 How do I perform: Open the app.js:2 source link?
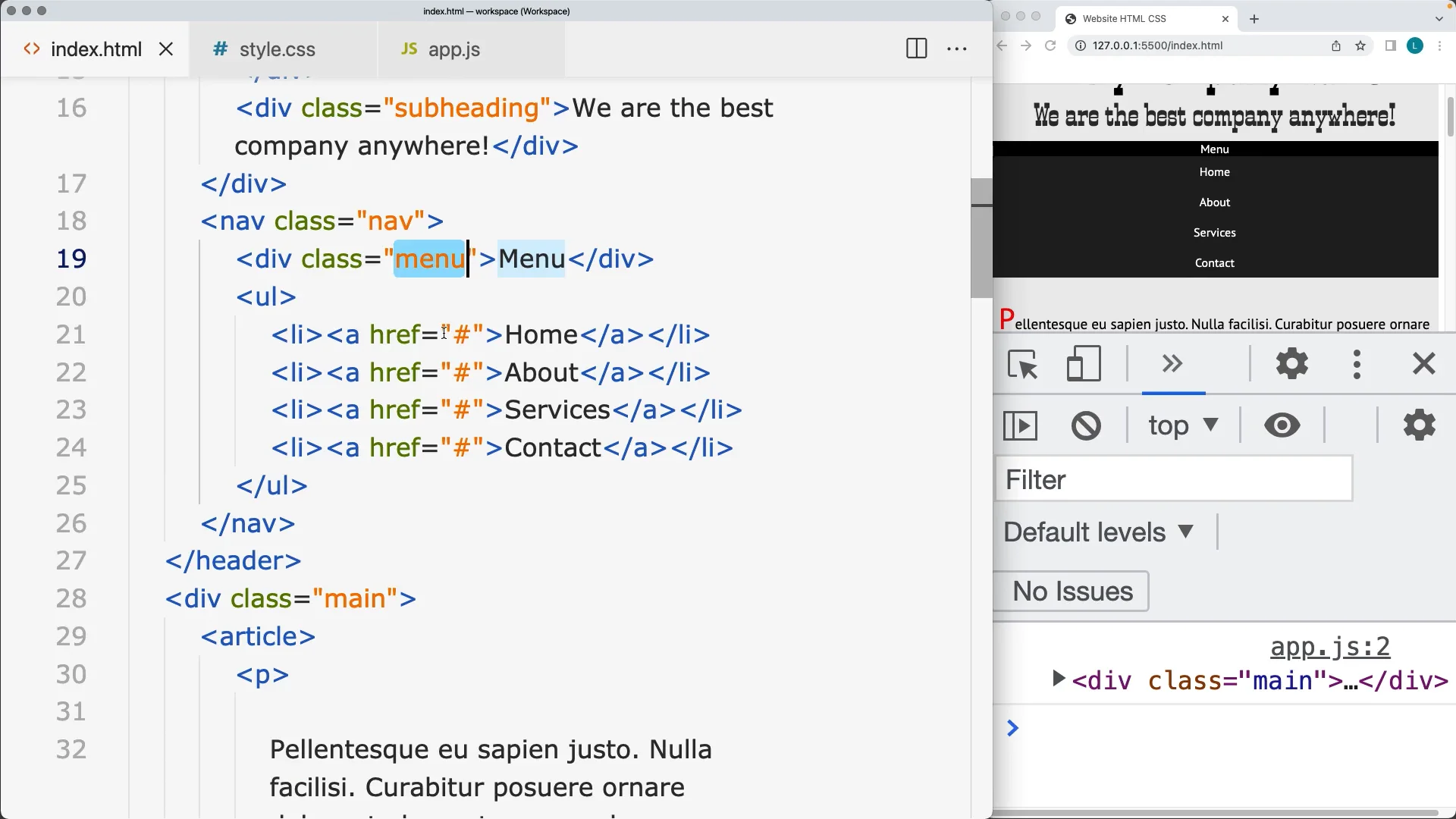pos(1330,647)
